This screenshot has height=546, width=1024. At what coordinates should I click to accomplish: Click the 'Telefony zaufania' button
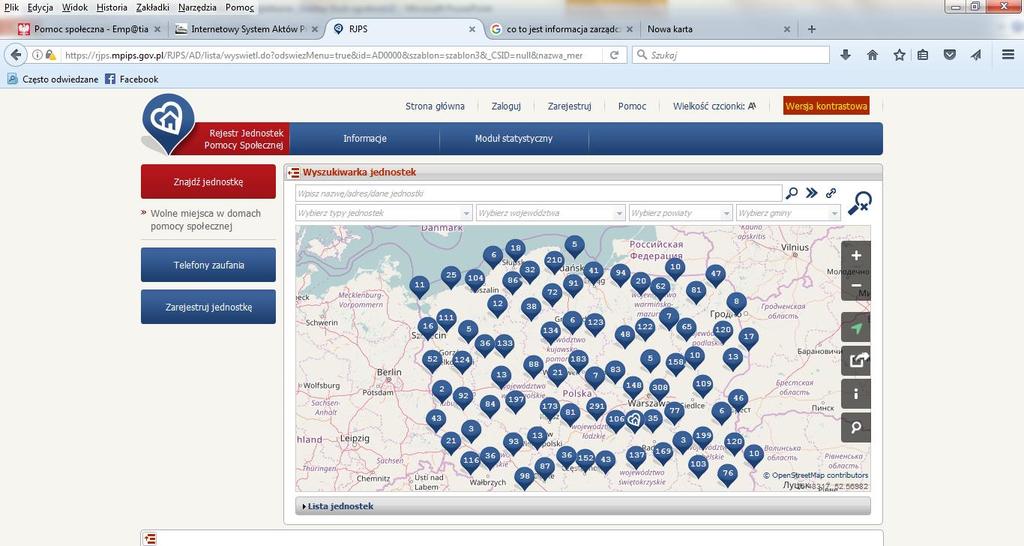click(208, 265)
